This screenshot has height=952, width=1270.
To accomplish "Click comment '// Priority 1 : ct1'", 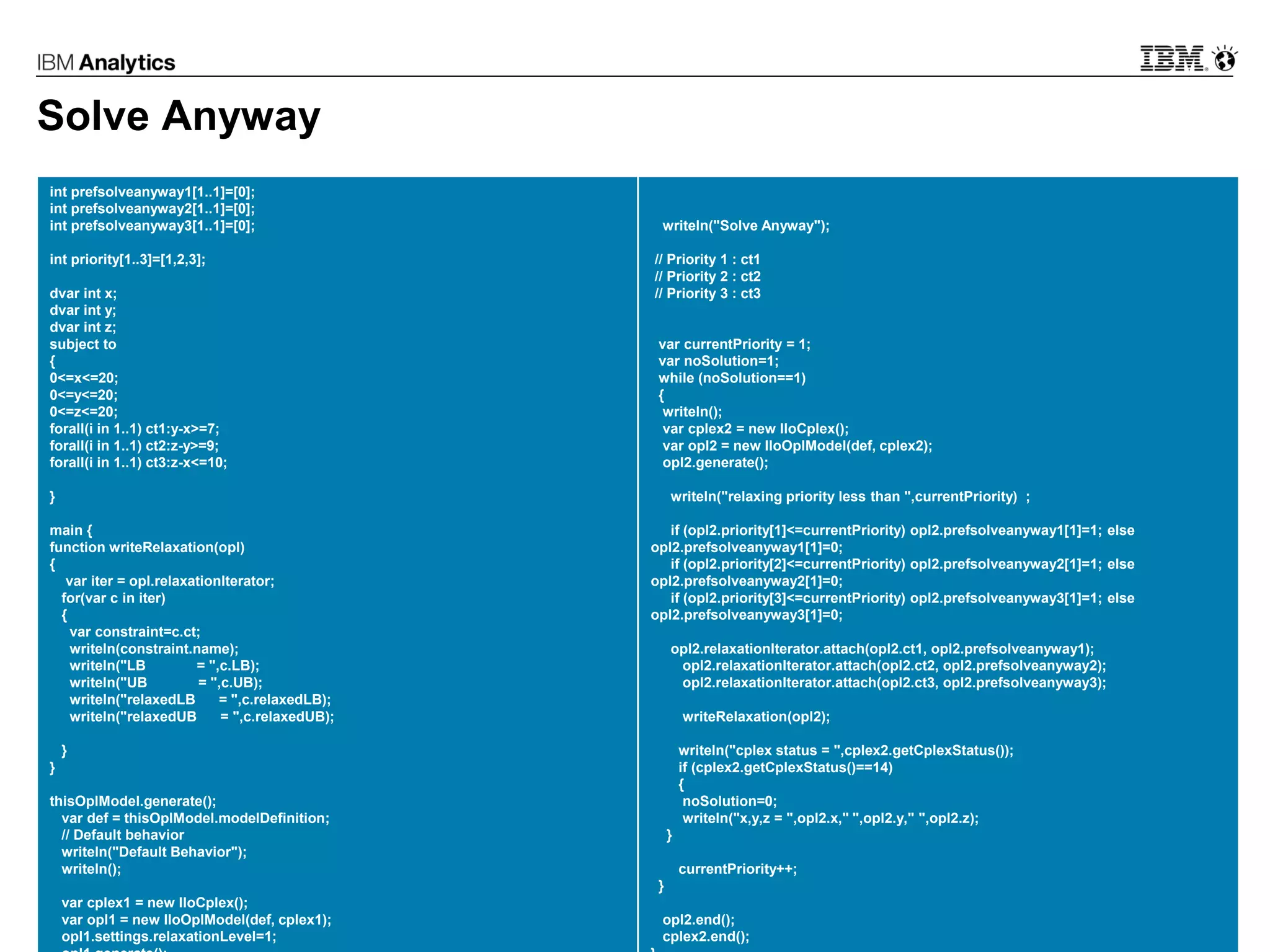I will tap(707, 260).
